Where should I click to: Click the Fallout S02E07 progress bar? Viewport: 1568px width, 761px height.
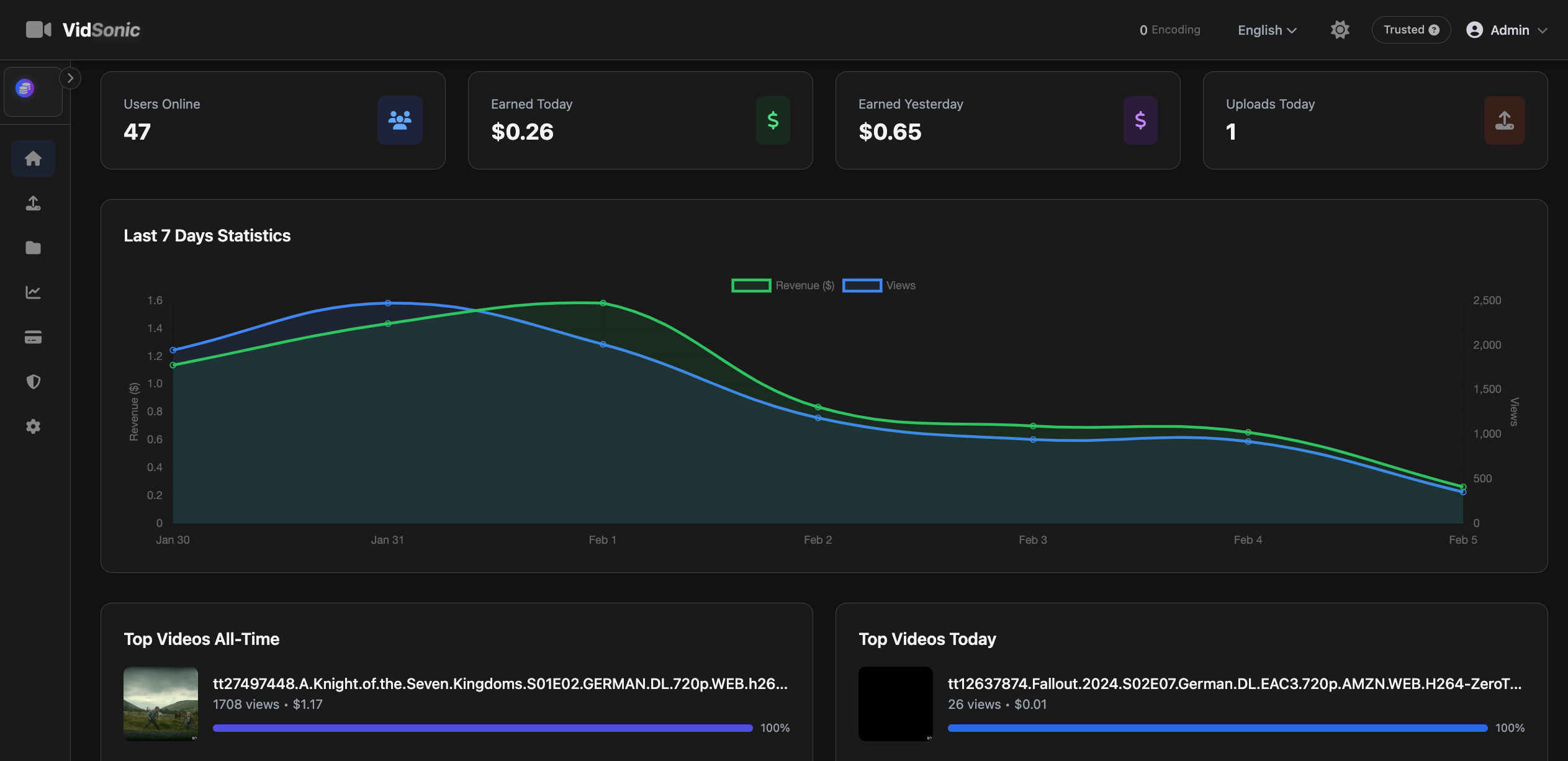click(1217, 727)
